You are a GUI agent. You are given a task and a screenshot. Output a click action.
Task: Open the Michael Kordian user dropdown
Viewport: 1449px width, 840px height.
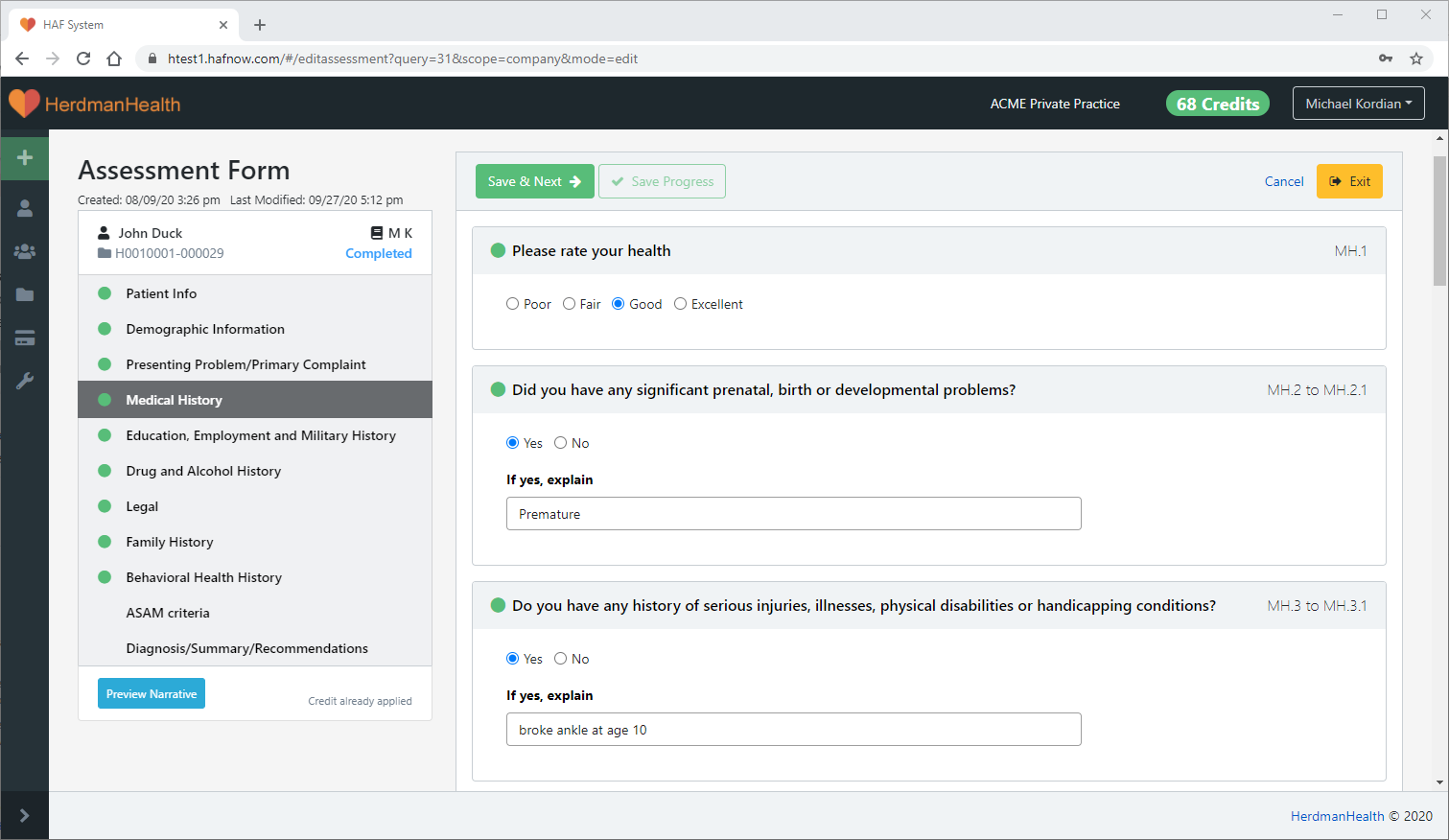(x=1358, y=104)
